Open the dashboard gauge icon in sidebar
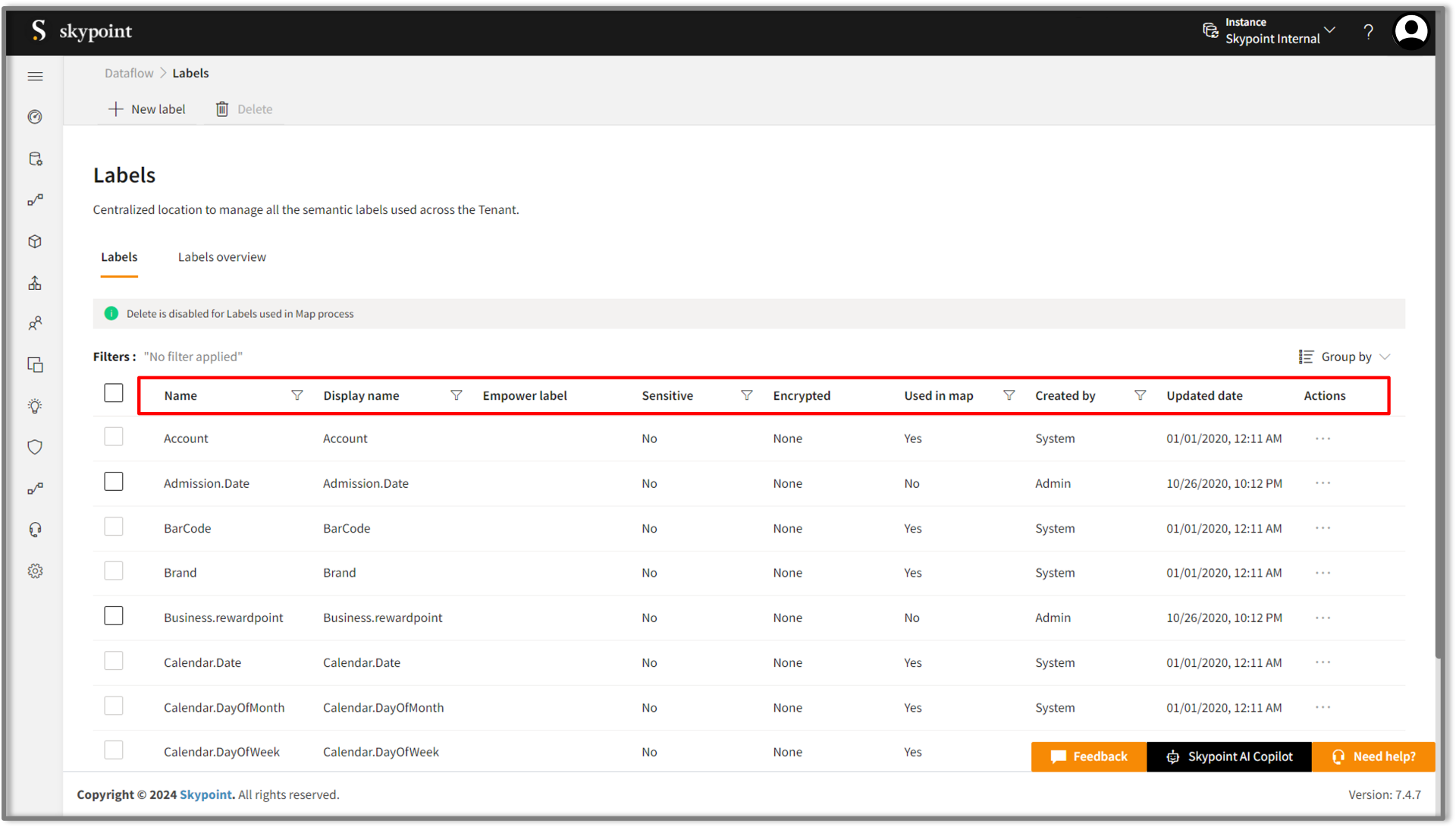Viewport: 1456px width, 827px height. (x=35, y=117)
